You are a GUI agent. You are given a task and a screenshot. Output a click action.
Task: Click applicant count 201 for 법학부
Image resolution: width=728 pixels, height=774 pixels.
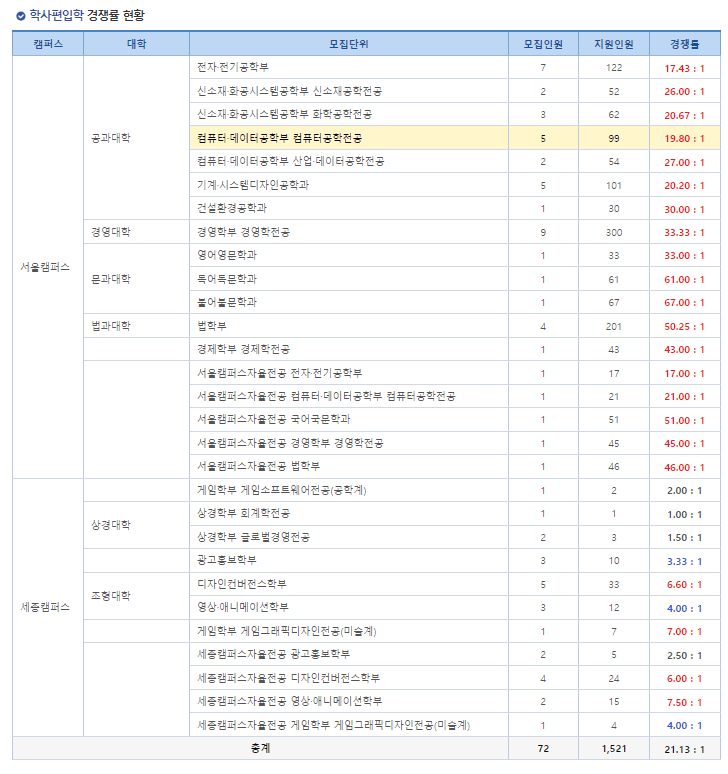[614, 326]
